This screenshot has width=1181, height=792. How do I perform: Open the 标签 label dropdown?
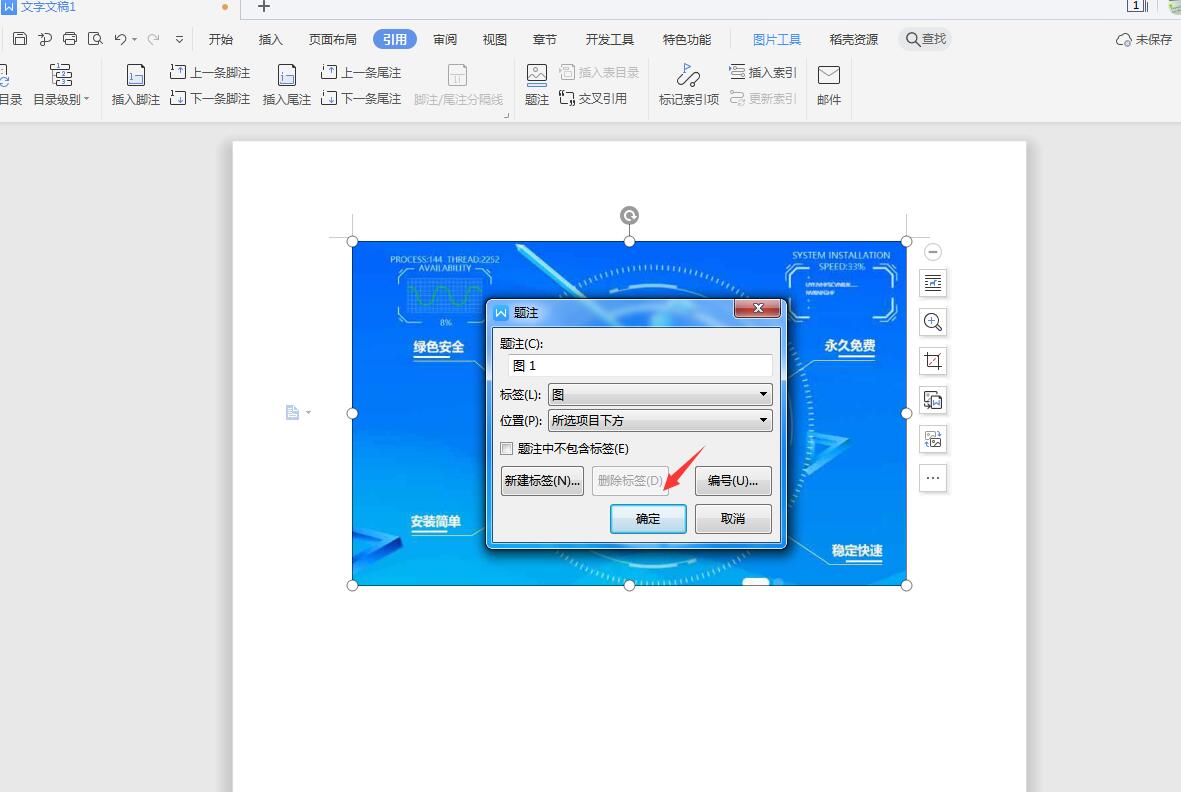pyautogui.click(x=660, y=394)
